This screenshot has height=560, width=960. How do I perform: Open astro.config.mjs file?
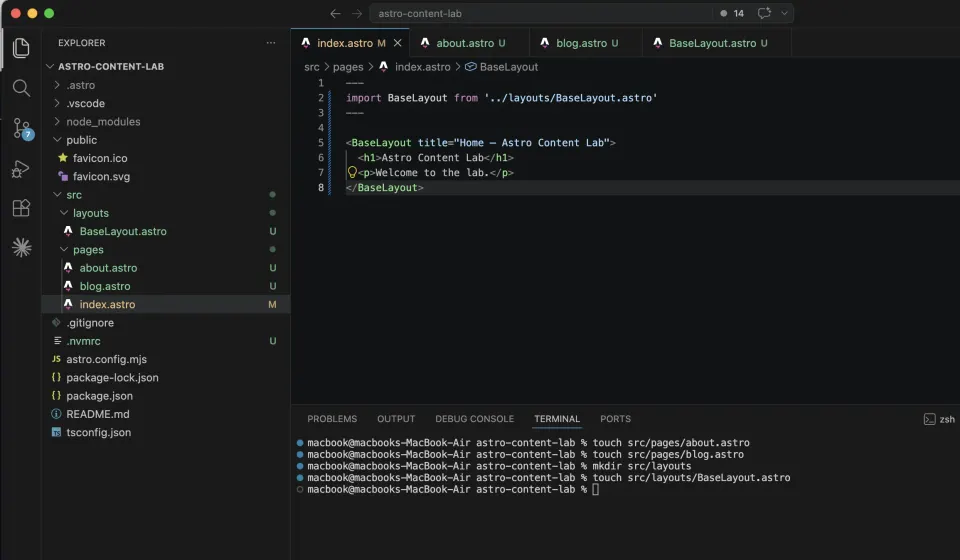[106, 359]
